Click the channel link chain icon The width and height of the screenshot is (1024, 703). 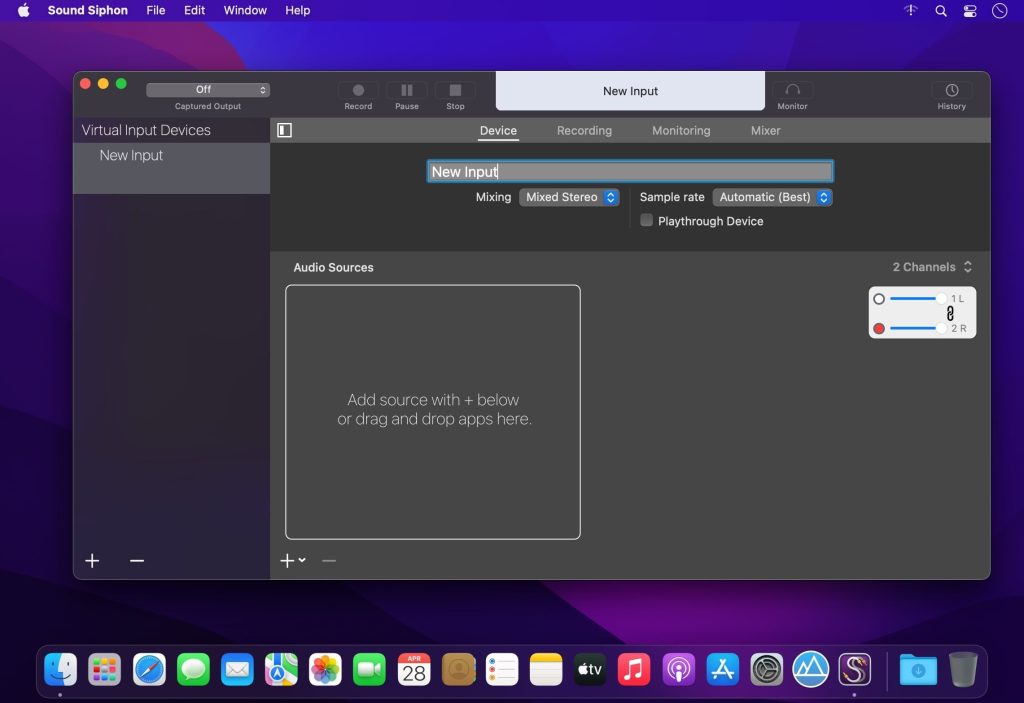pyautogui.click(x=950, y=313)
